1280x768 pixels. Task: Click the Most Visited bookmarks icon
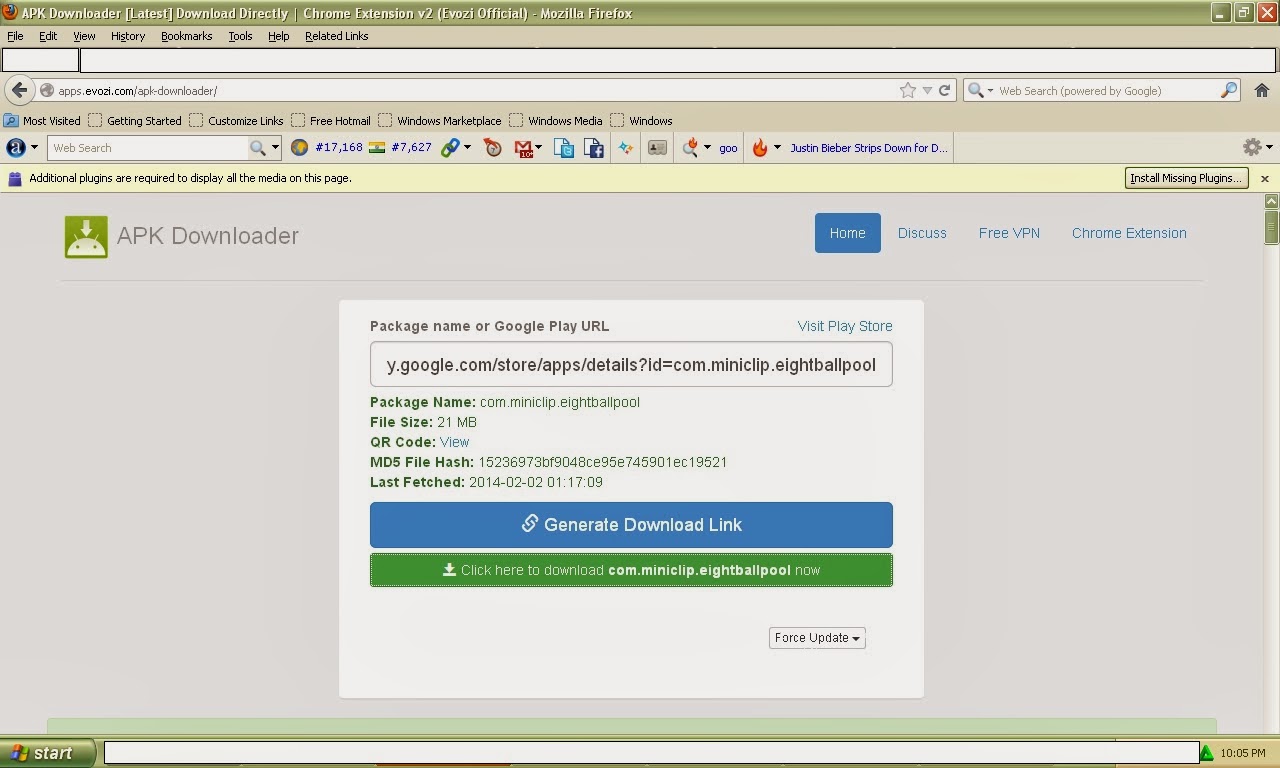coord(11,120)
